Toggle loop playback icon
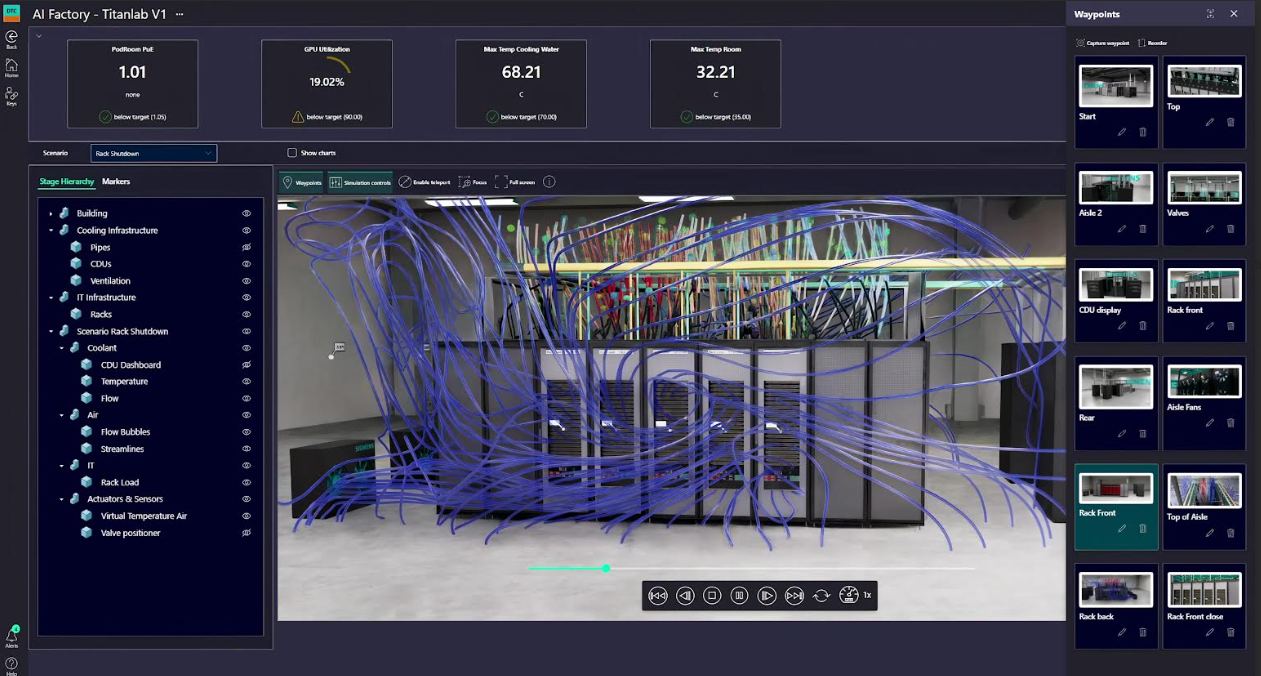This screenshot has width=1261, height=676. tap(821, 595)
